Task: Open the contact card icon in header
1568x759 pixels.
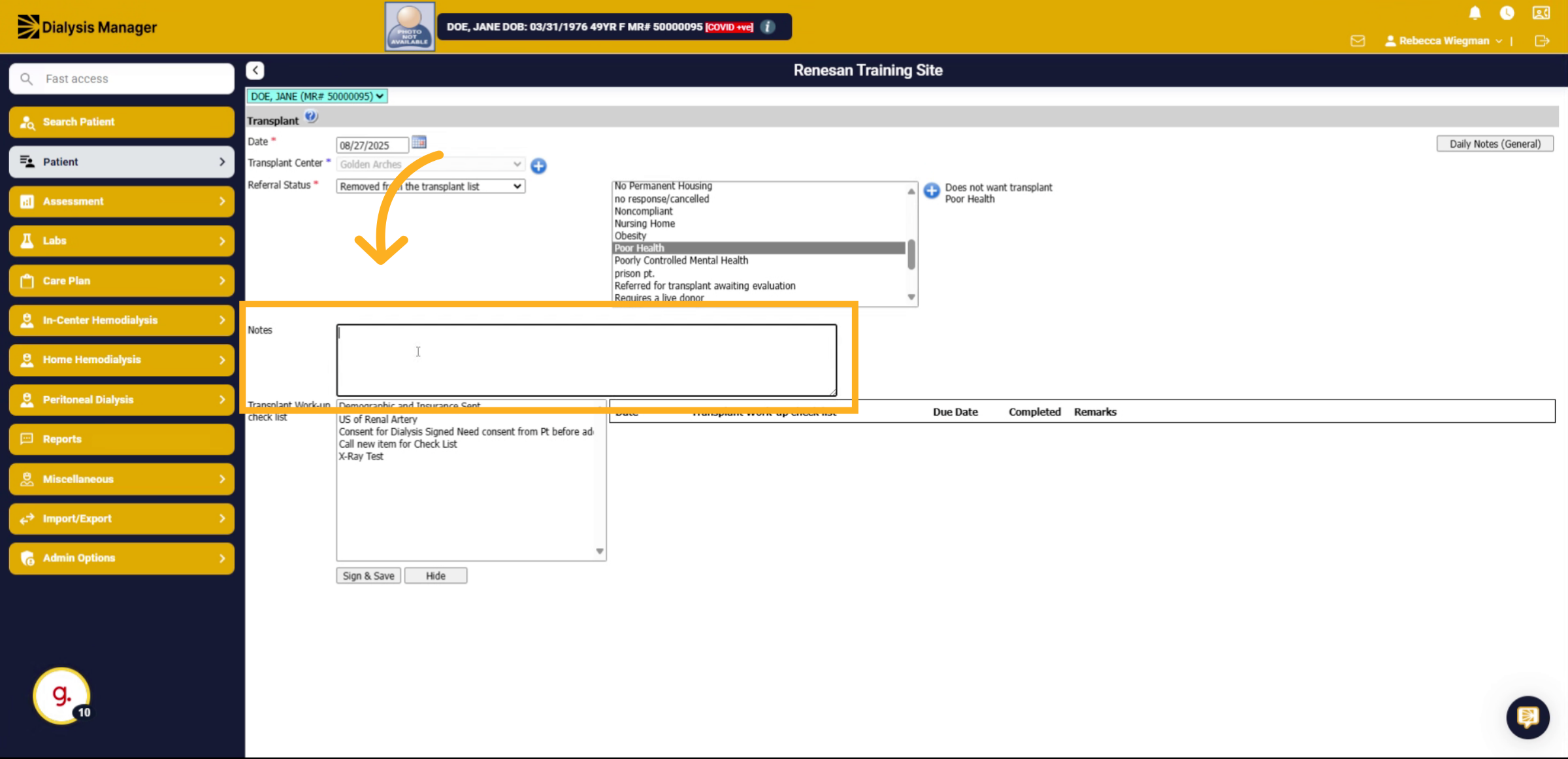Action: click(x=1541, y=13)
